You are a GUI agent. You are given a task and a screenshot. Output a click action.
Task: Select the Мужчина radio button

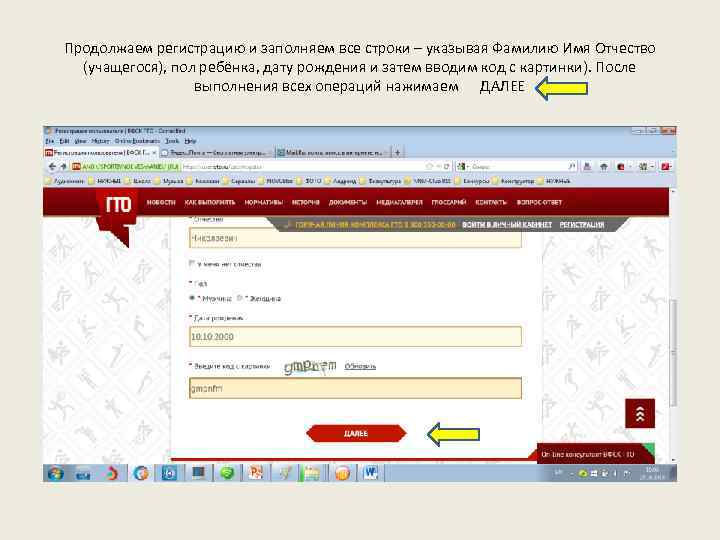pyautogui.click(x=192, y=298)
